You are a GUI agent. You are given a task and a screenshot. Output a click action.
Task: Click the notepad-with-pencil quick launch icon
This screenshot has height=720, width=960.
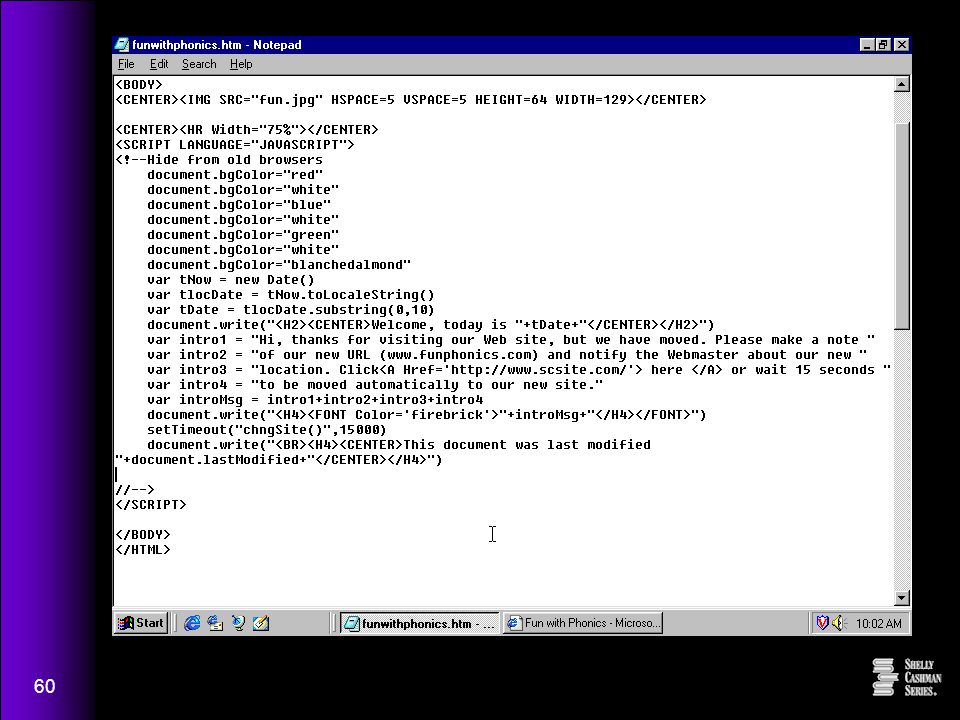pos(261,623)
